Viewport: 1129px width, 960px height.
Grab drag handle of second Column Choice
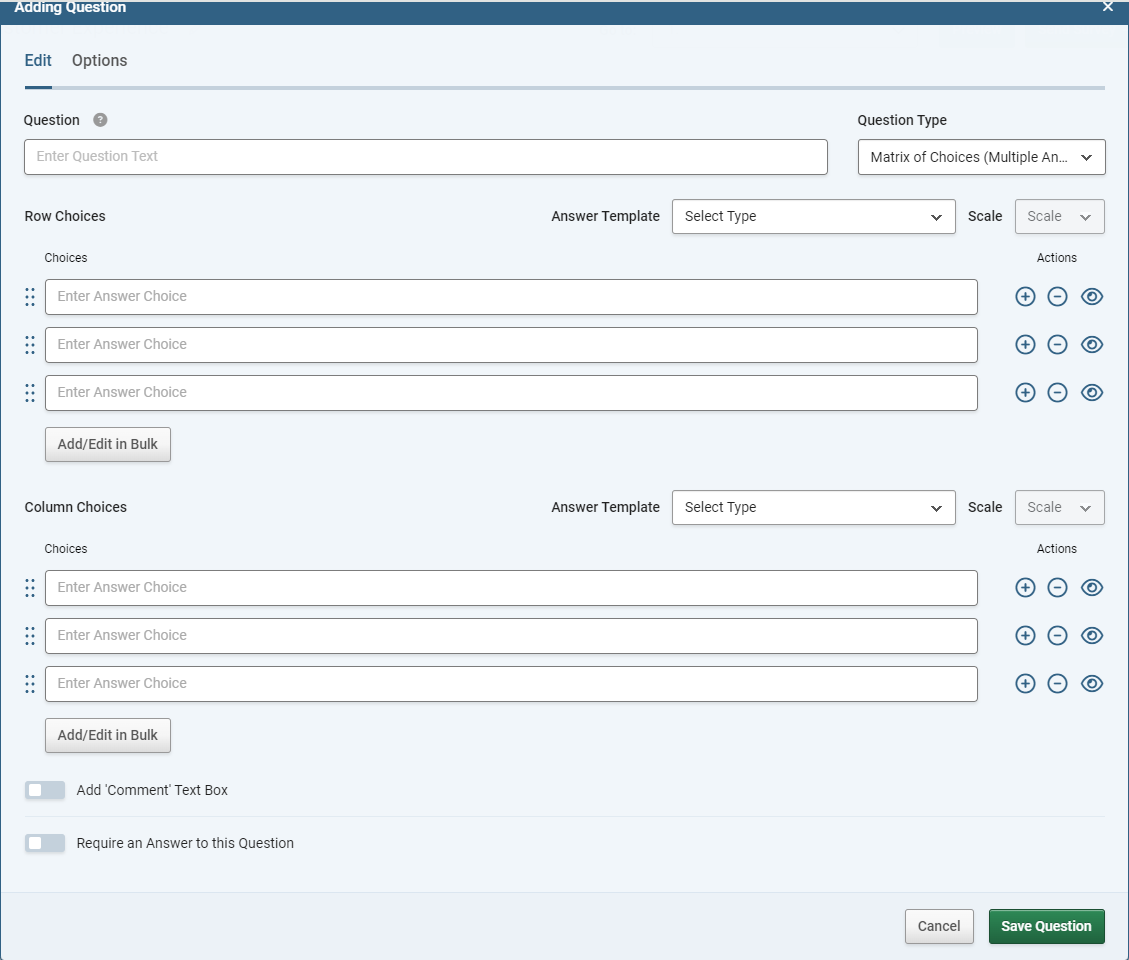30,636
